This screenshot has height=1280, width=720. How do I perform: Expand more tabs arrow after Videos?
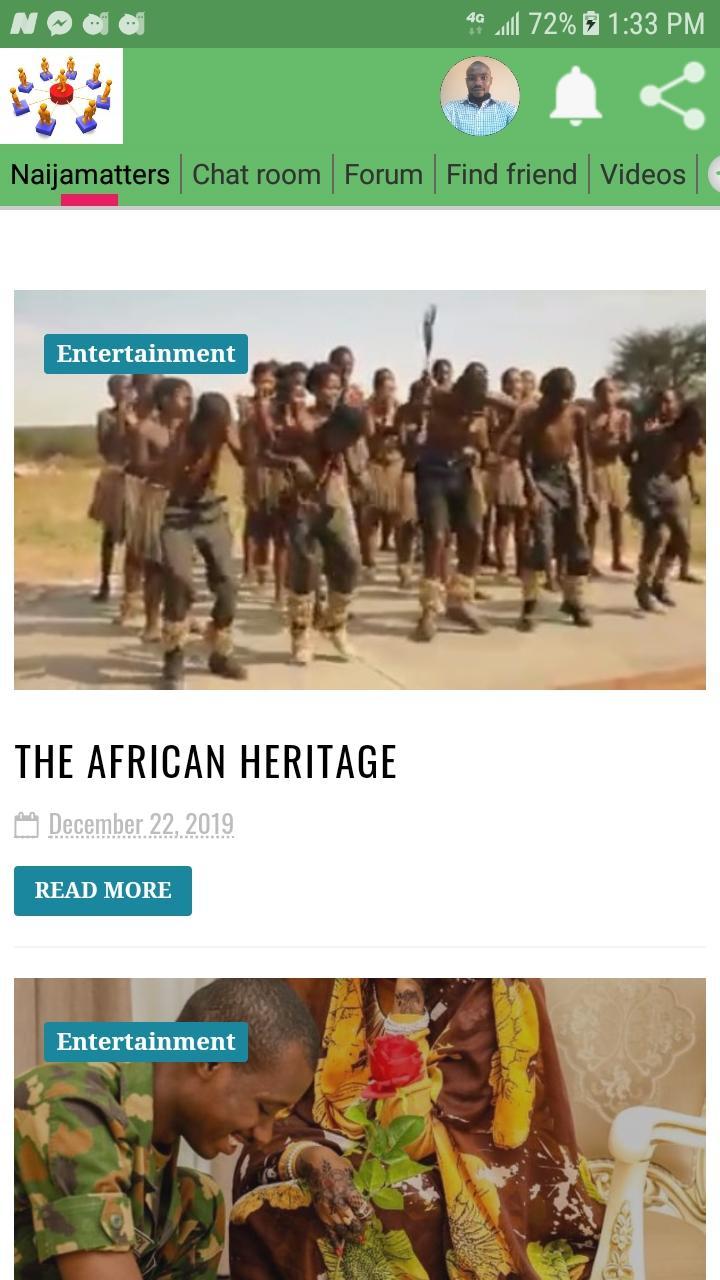[x=714, y=174]
